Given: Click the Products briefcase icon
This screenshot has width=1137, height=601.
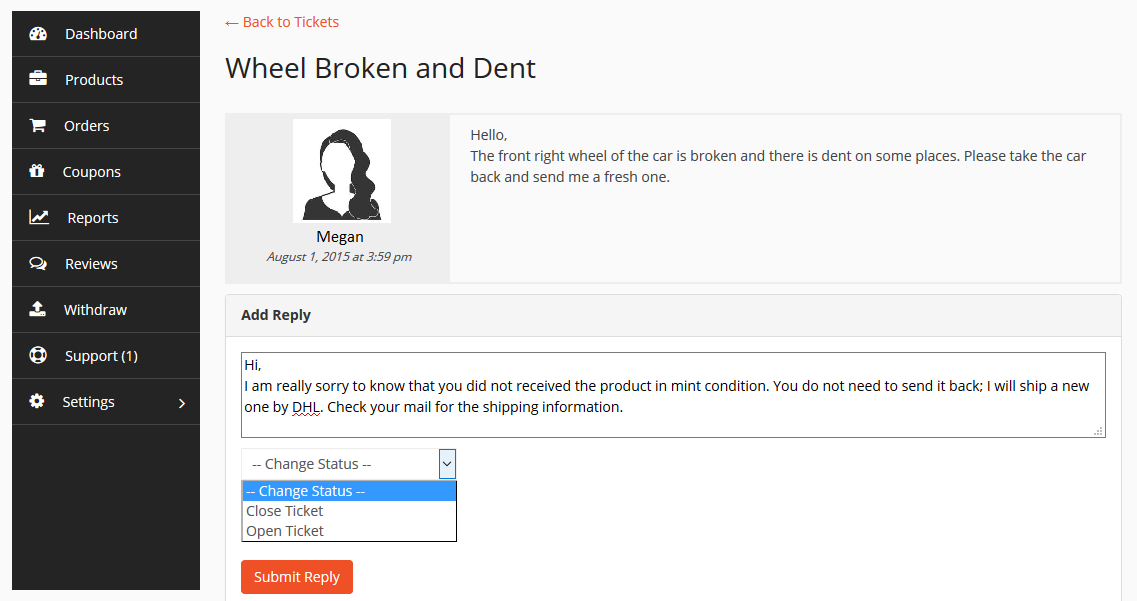Looking at the screenshot, I should point(38,78).
